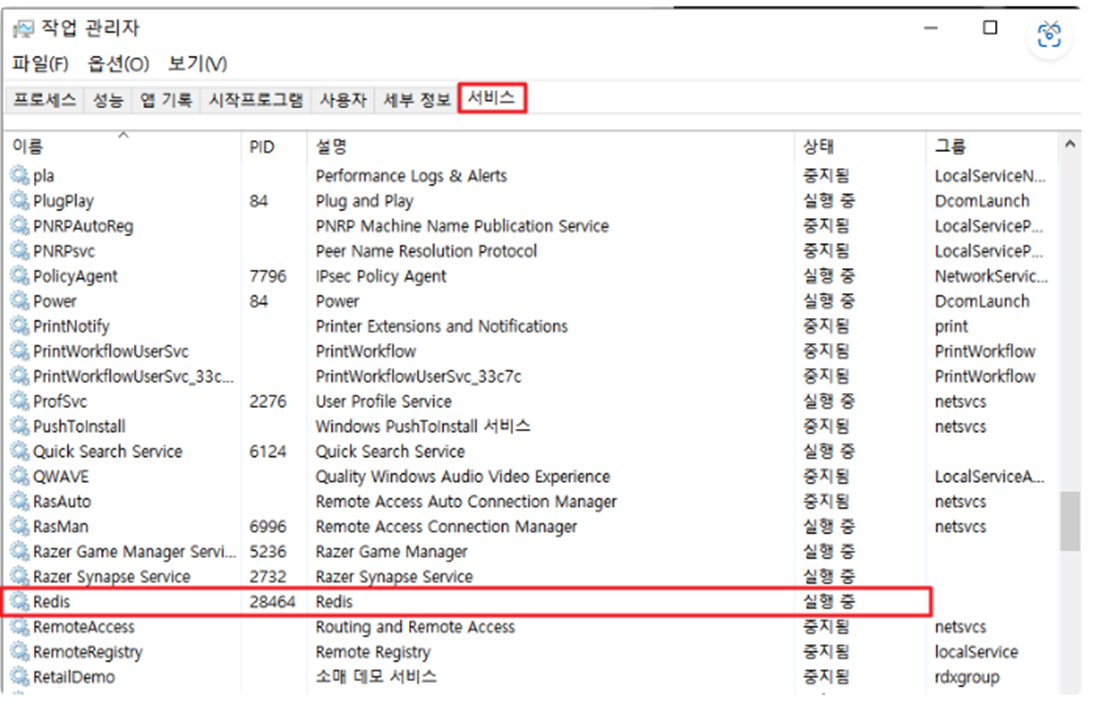Open the 세부 정보 tab
The image size is (1108, 715).
coord(417,100)
